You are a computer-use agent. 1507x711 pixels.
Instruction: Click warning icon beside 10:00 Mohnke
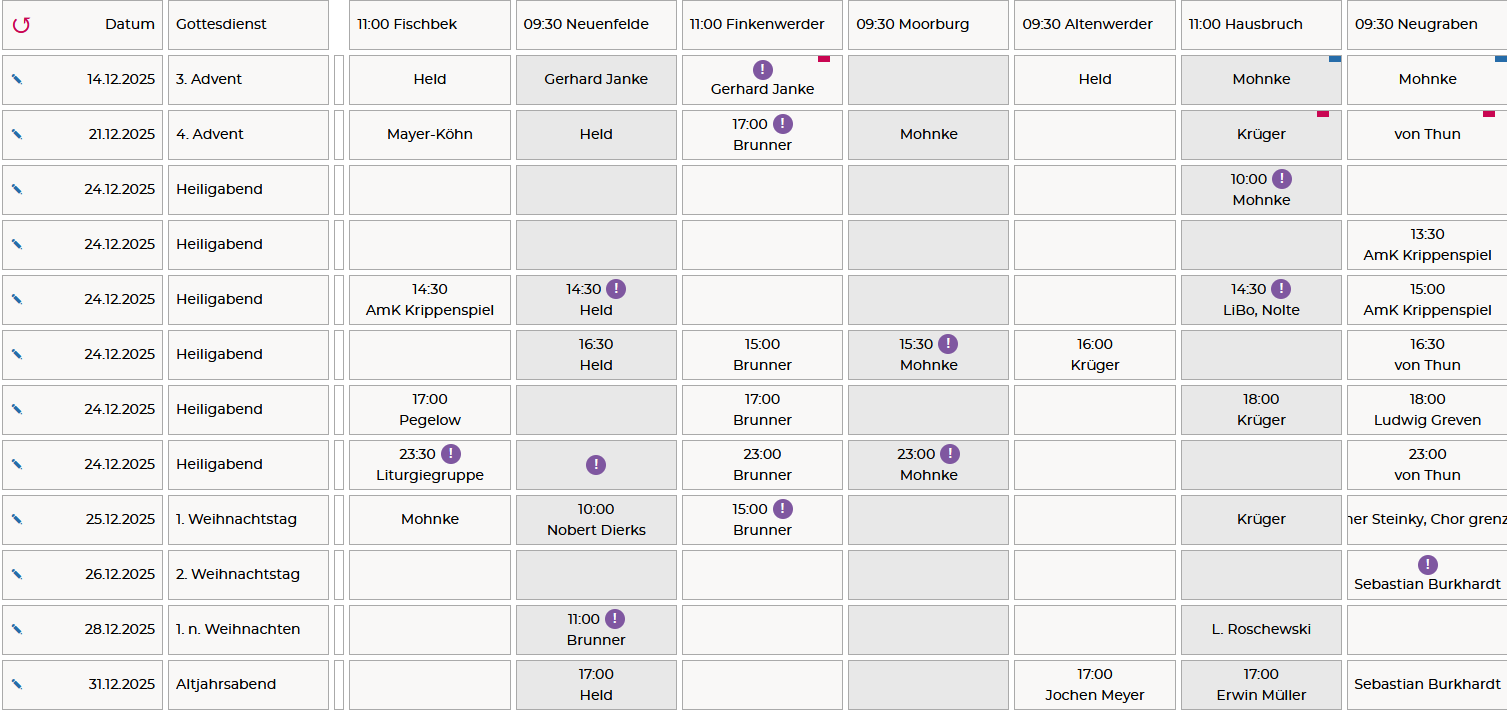pos(1281,179)
